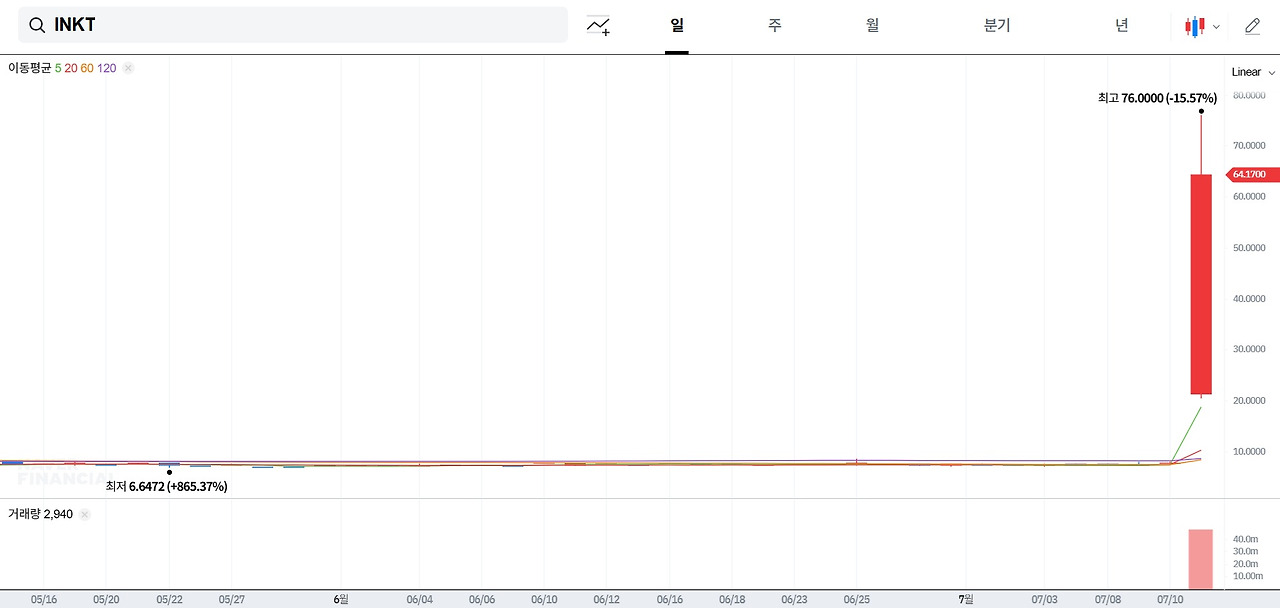Click the large red candlestick body
The height and width of the screenshot is (608, 1280).
tap(1201, 284)
